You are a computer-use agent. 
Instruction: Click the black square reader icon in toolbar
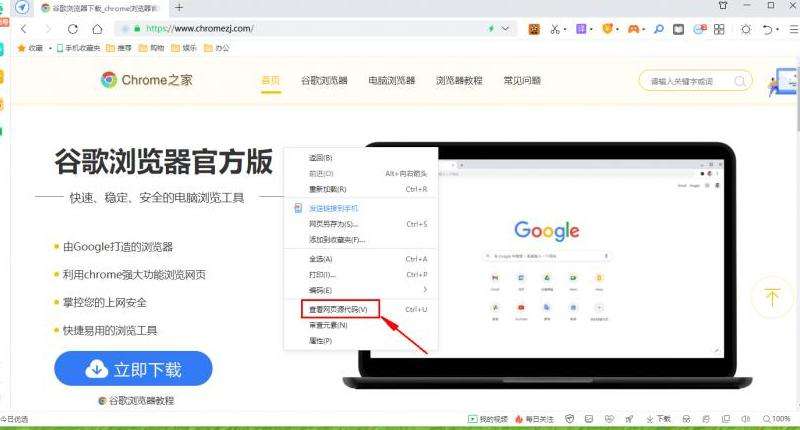point(678,29)
